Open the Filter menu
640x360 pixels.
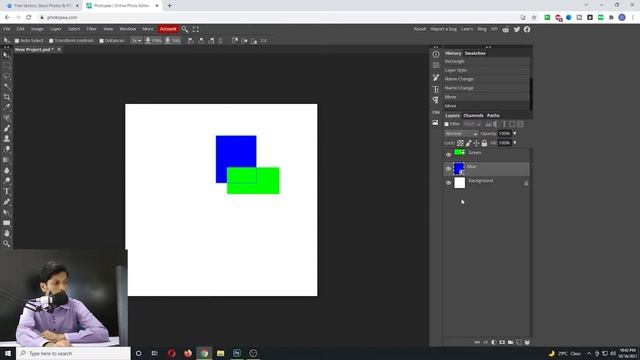click(91, 29)
